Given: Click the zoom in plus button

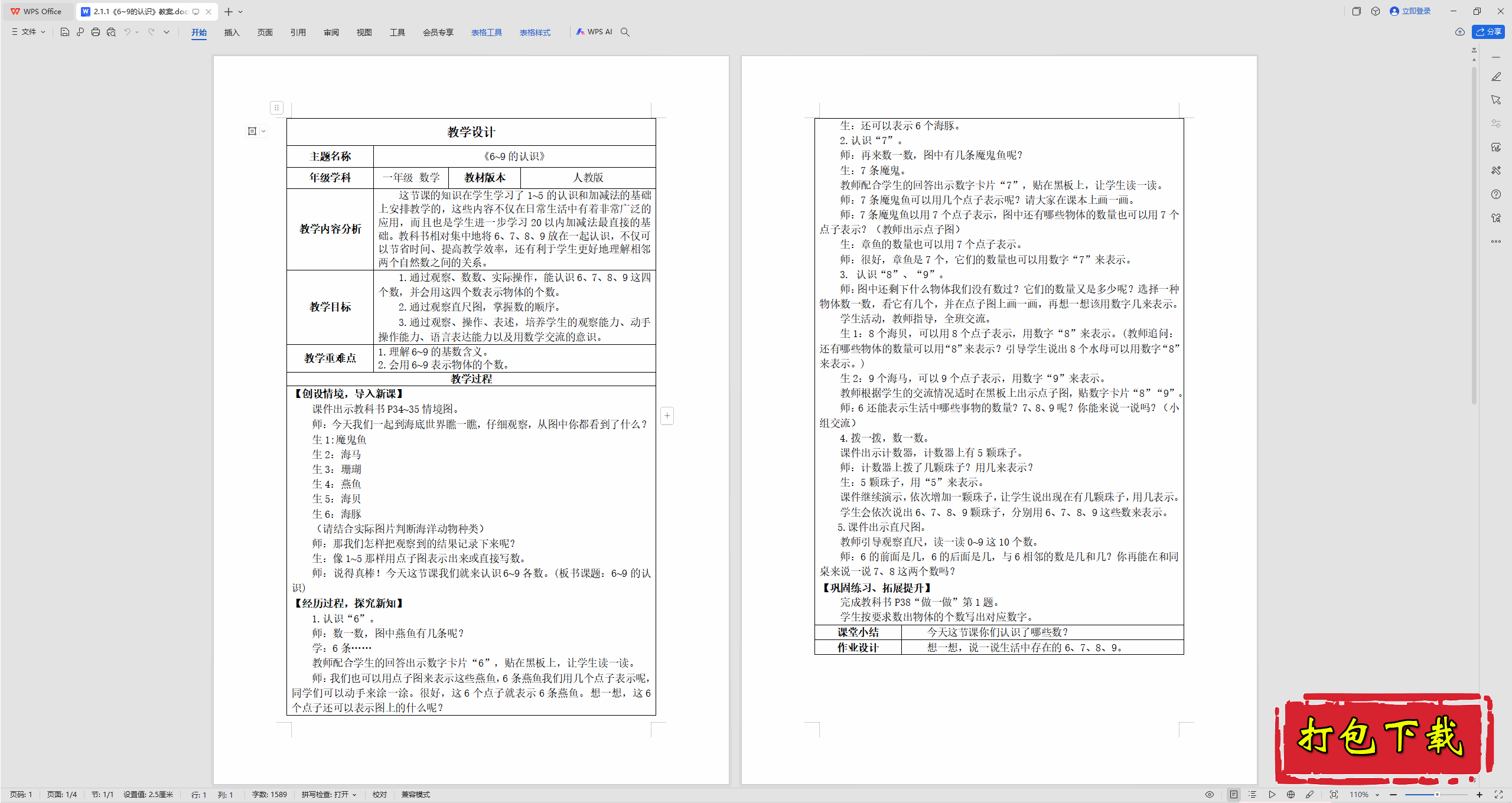Looking at the screenshot, I should point(1480,795).
